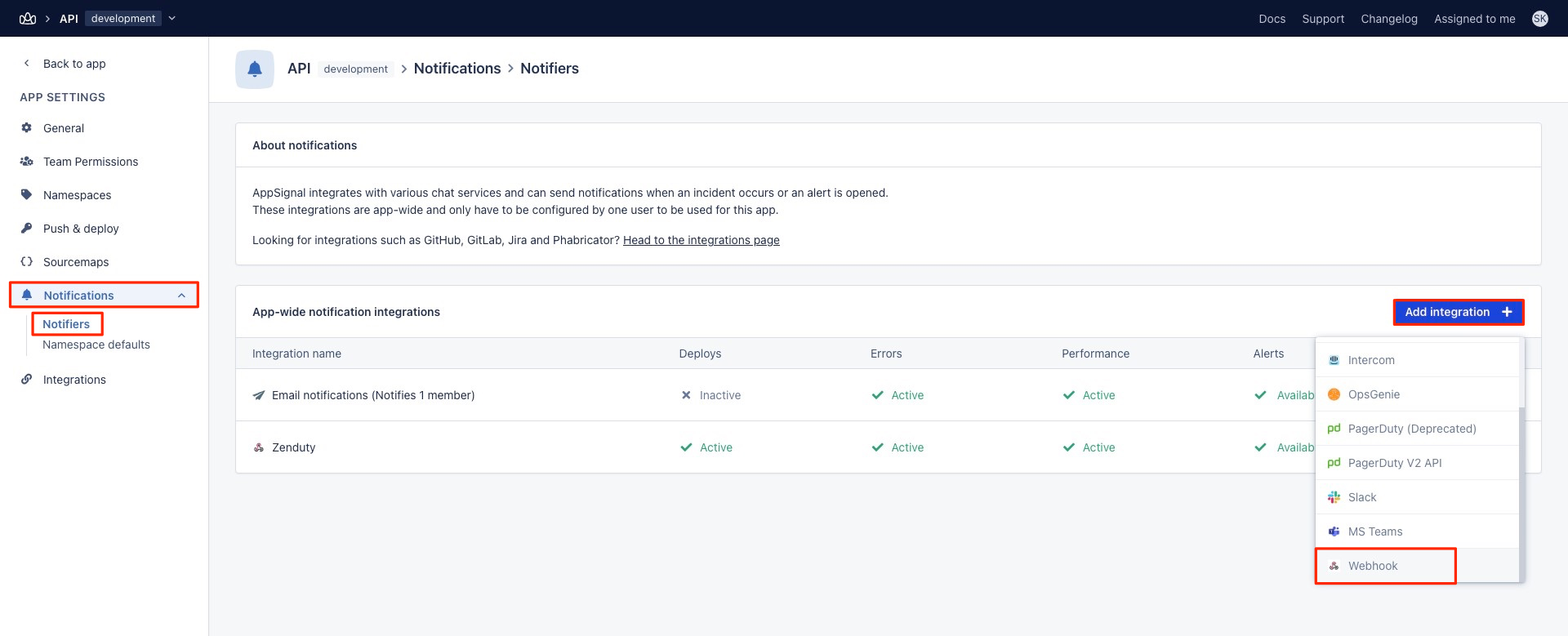Image resolution: width=1568 pixels, height=636 pixels.
Task: Select Webhook from integration list
Action: (1417, 566)
